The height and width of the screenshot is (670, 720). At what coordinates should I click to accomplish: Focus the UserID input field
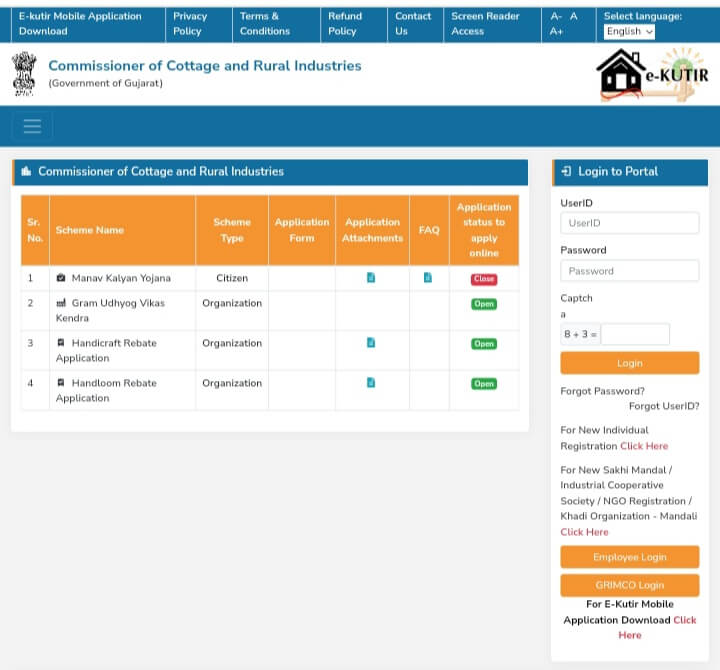[x=630, y=223]
